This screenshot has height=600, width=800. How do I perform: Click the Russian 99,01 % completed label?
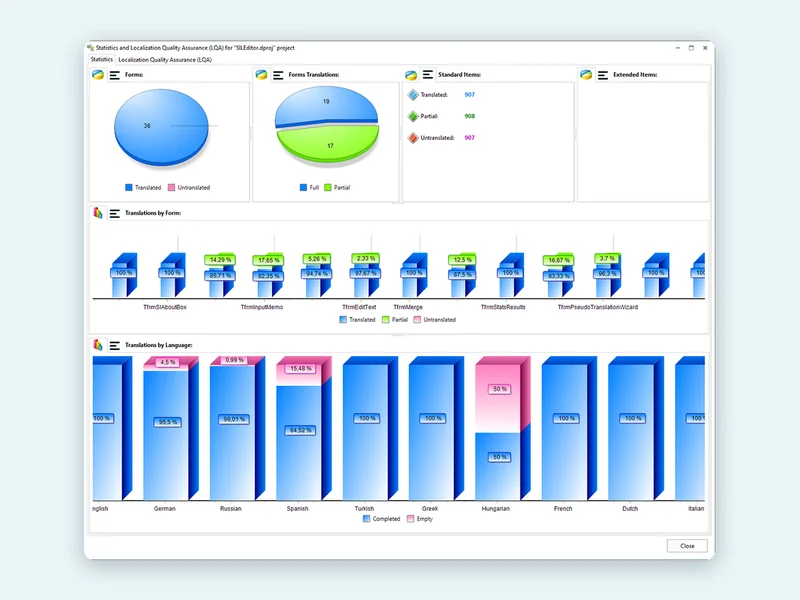coord(234,419)
